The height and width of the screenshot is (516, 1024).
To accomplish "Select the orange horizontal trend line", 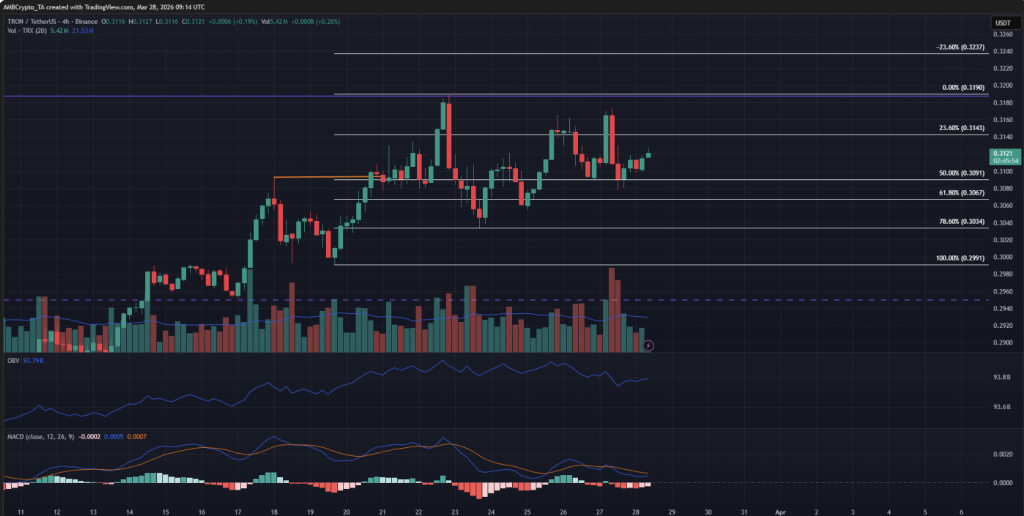I will 320,177.
